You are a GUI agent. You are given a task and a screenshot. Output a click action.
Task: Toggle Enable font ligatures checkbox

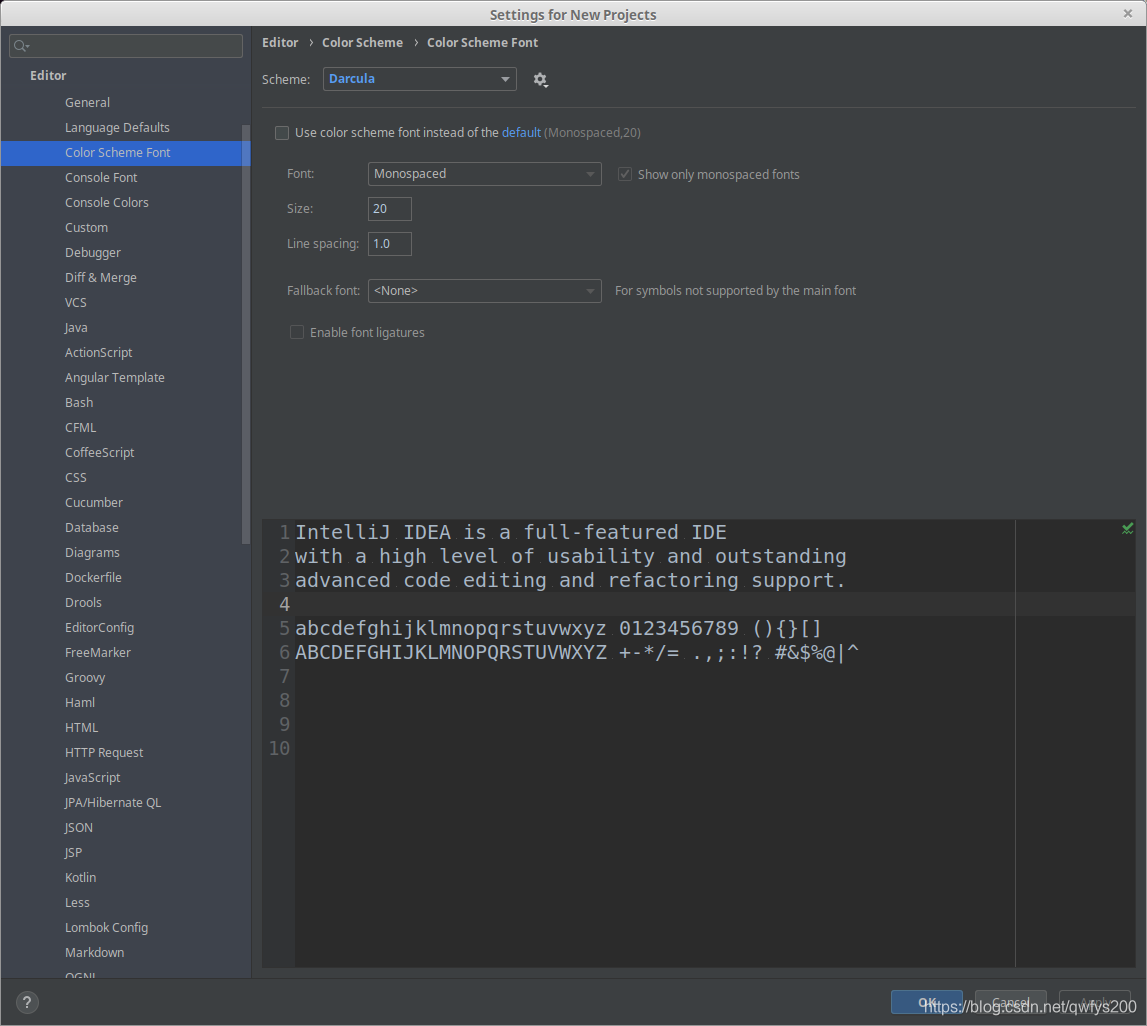[297, 332]
